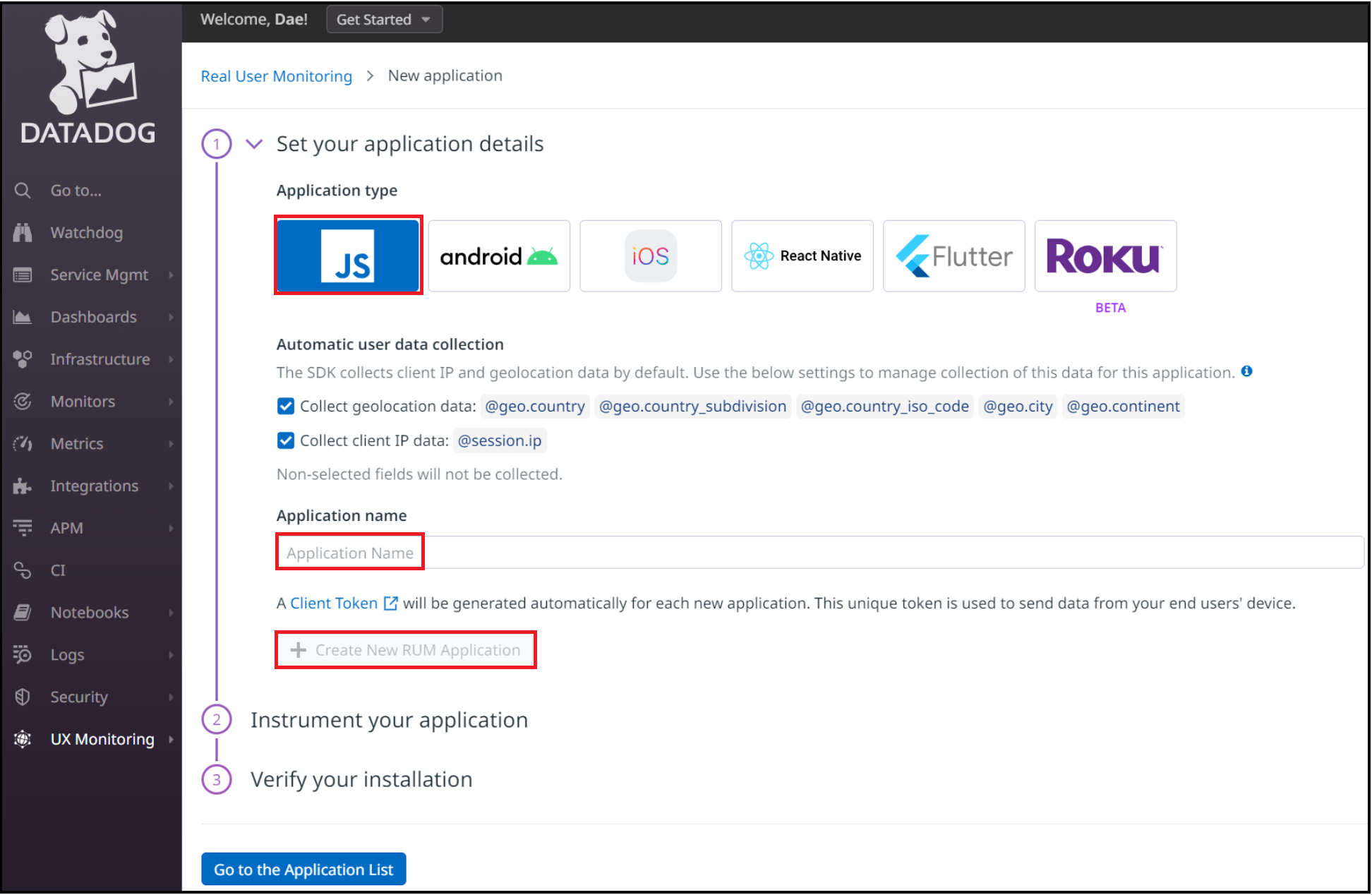This screenshot has width=1372, height=895.
Task: Expand the UX Monitoring sidebar menu
Action: tap(102, 739)
